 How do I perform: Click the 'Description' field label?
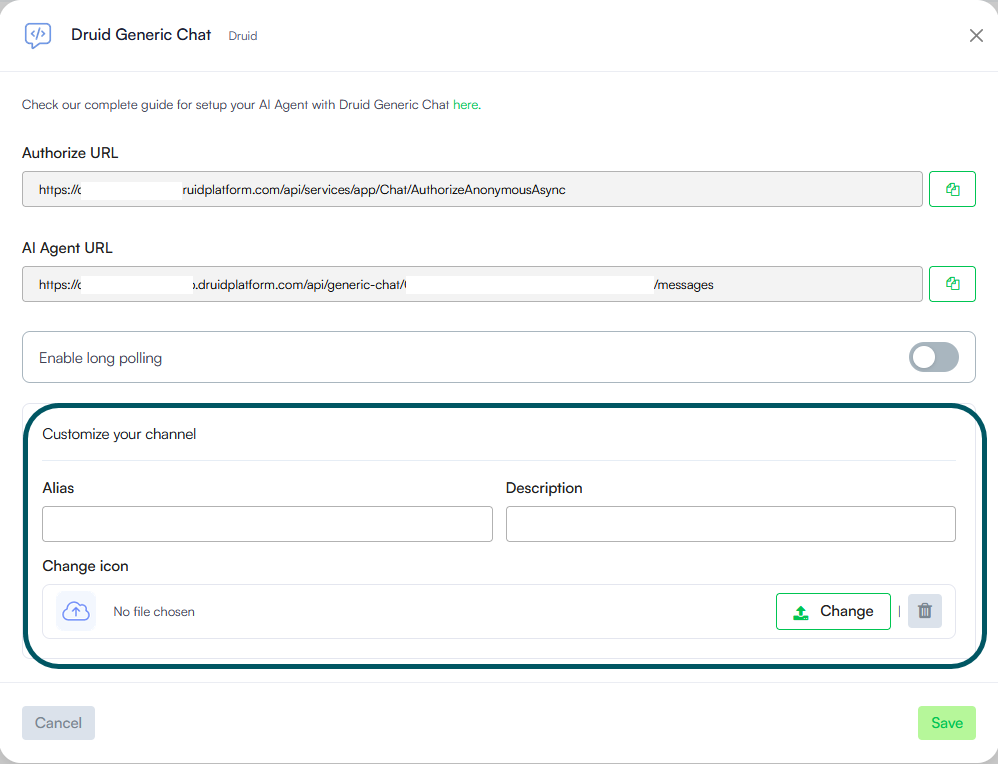[544, 488]
